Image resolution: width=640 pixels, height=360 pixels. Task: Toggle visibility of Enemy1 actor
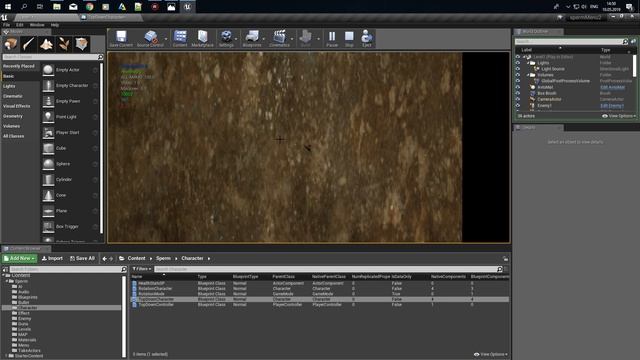pos(518,106)
